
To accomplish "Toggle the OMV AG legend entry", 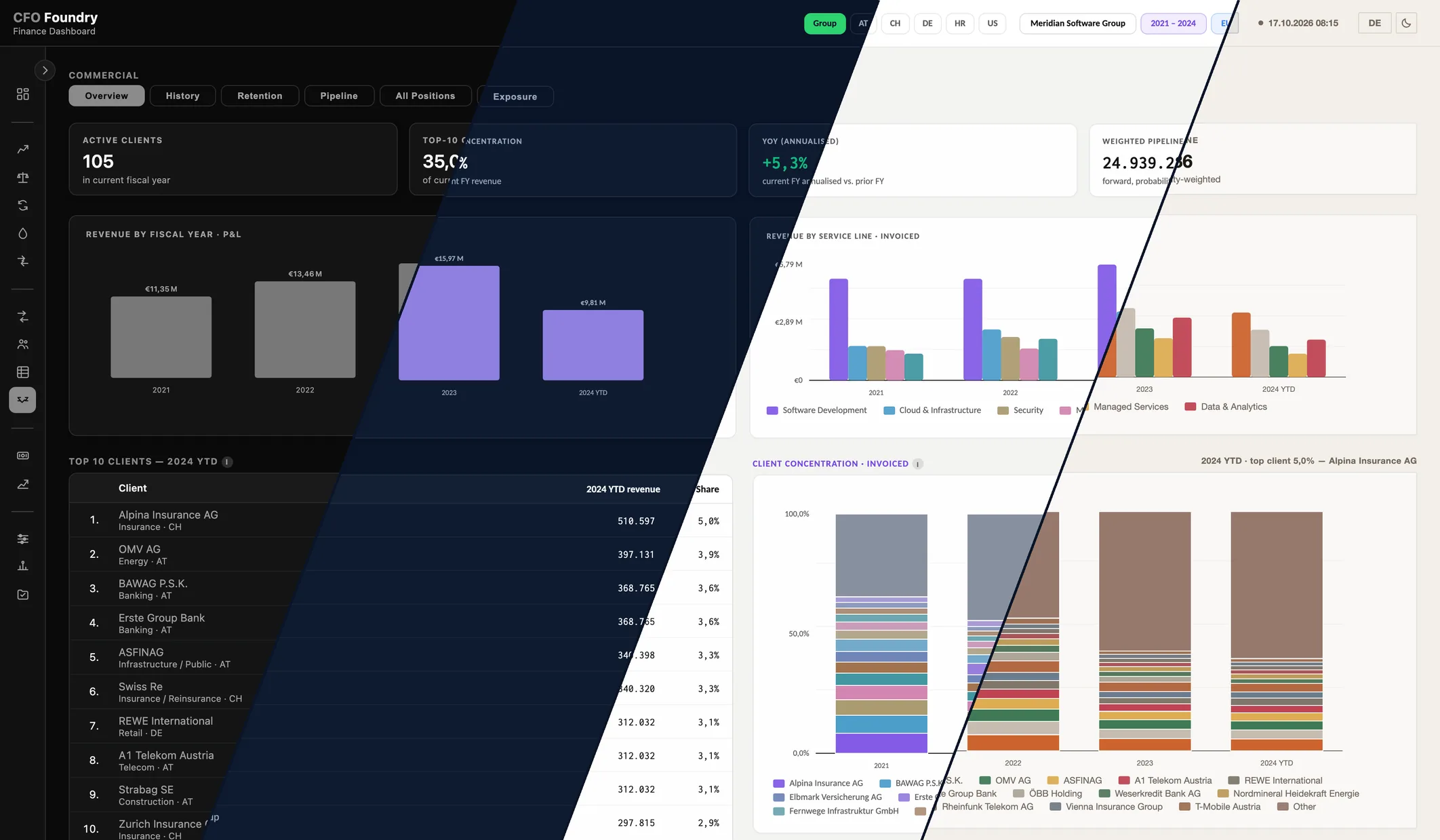I will tap(1005, 780).
